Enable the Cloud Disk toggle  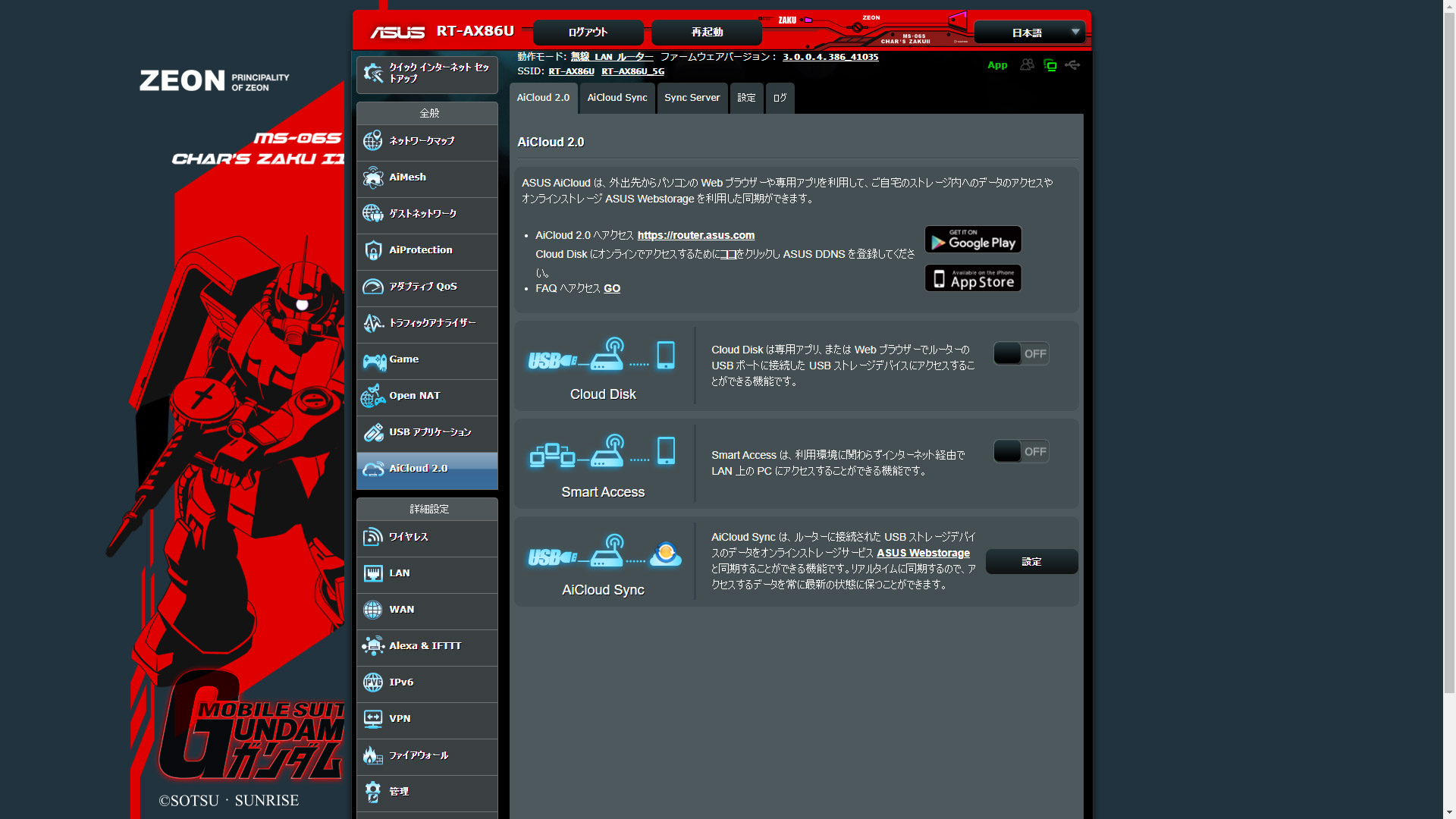1021,353
